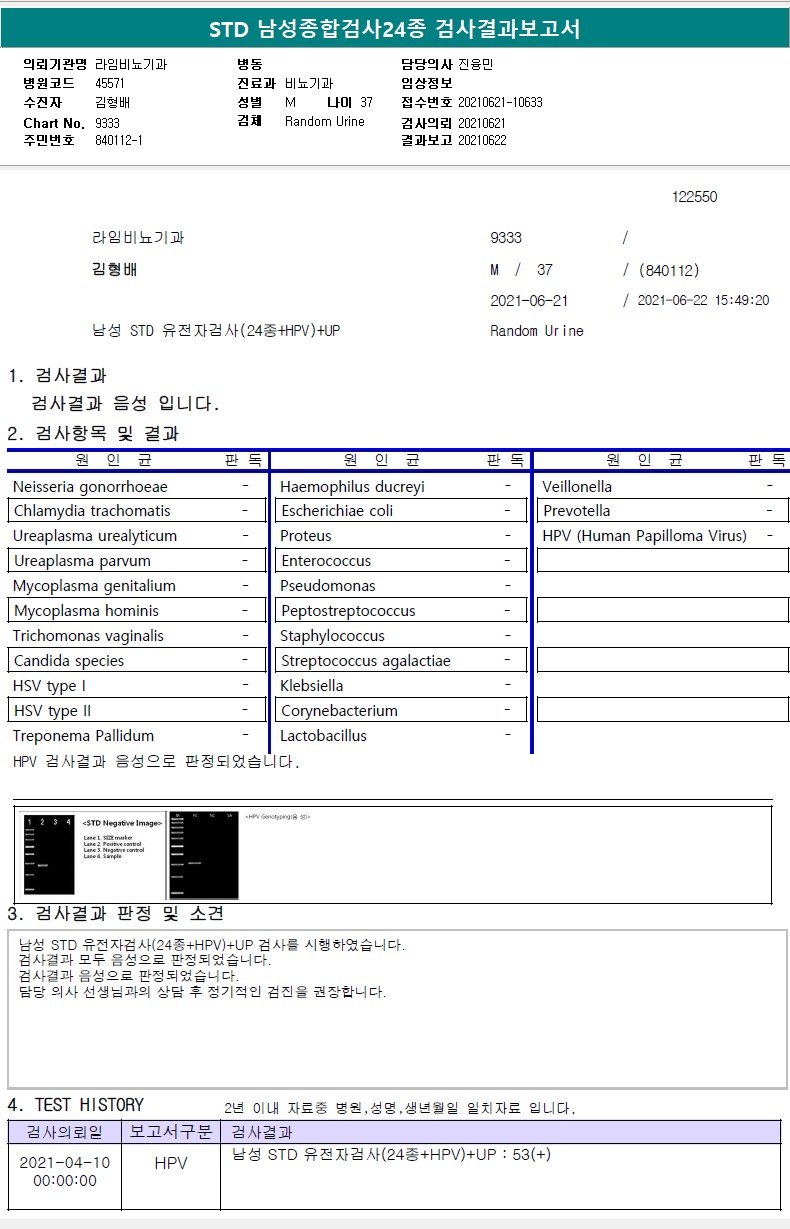This screenshot has height=1229, width=790.
Task: Click the Corynebacterium entry
Action: pyautogui.click(x=401, y=711)
